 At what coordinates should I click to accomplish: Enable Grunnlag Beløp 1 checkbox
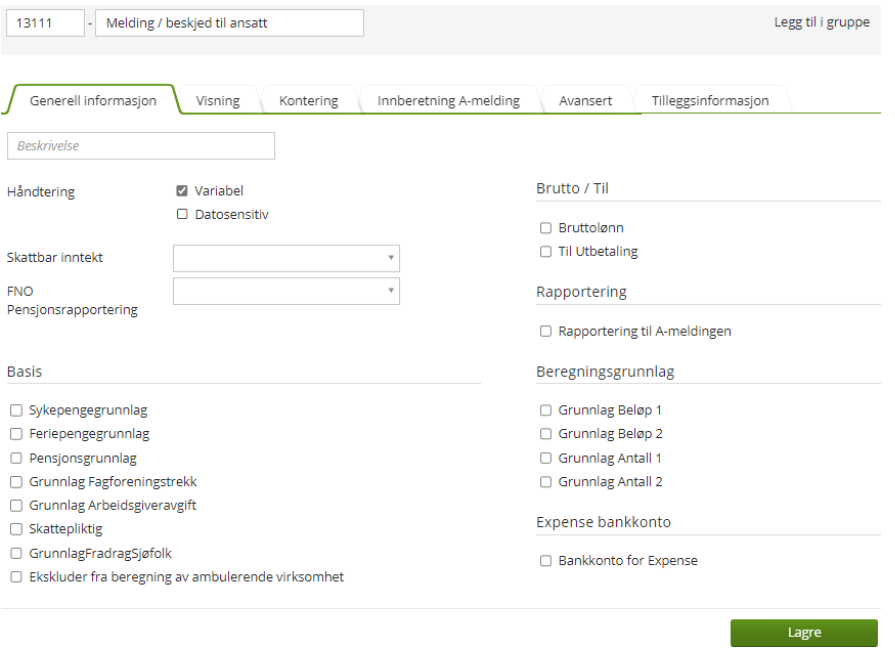[546, 410]
